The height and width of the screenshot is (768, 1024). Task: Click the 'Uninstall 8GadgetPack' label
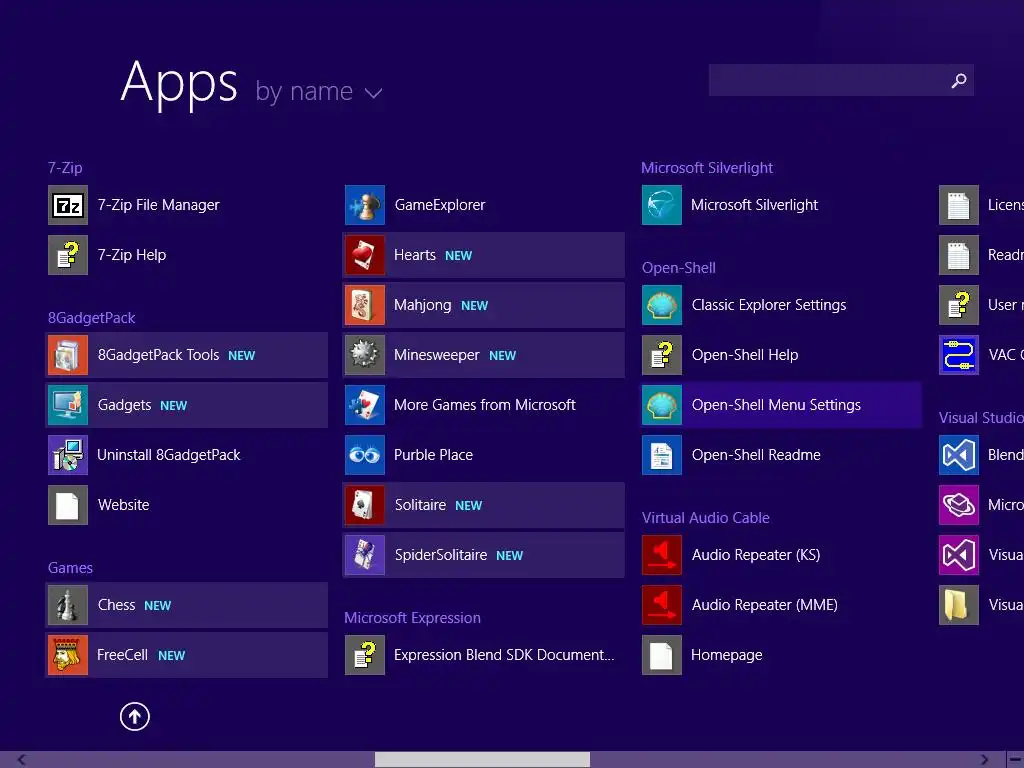[x=168, y=455]
